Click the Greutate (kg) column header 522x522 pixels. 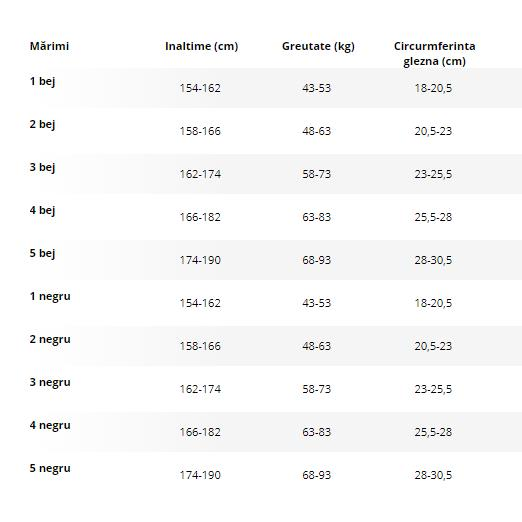click(318, 46)
